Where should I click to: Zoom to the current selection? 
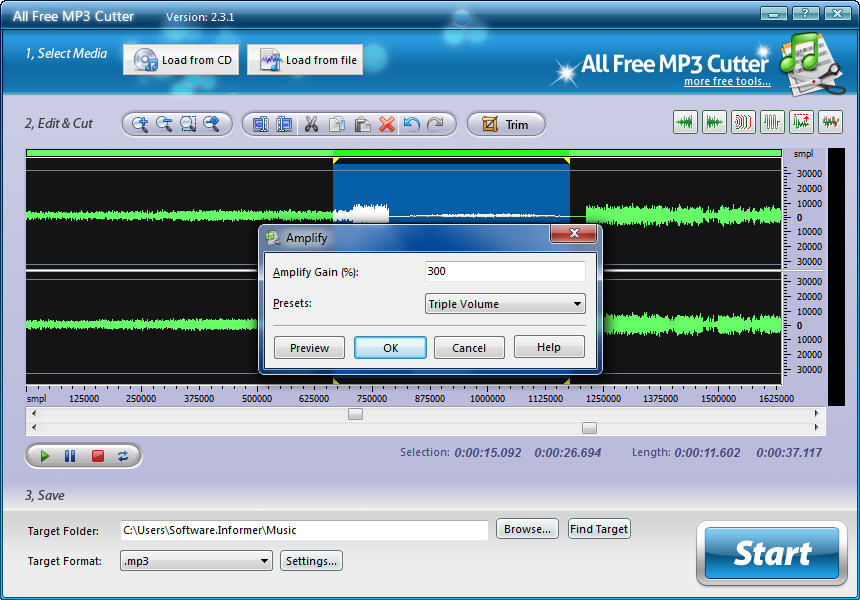tap(187, 123)
